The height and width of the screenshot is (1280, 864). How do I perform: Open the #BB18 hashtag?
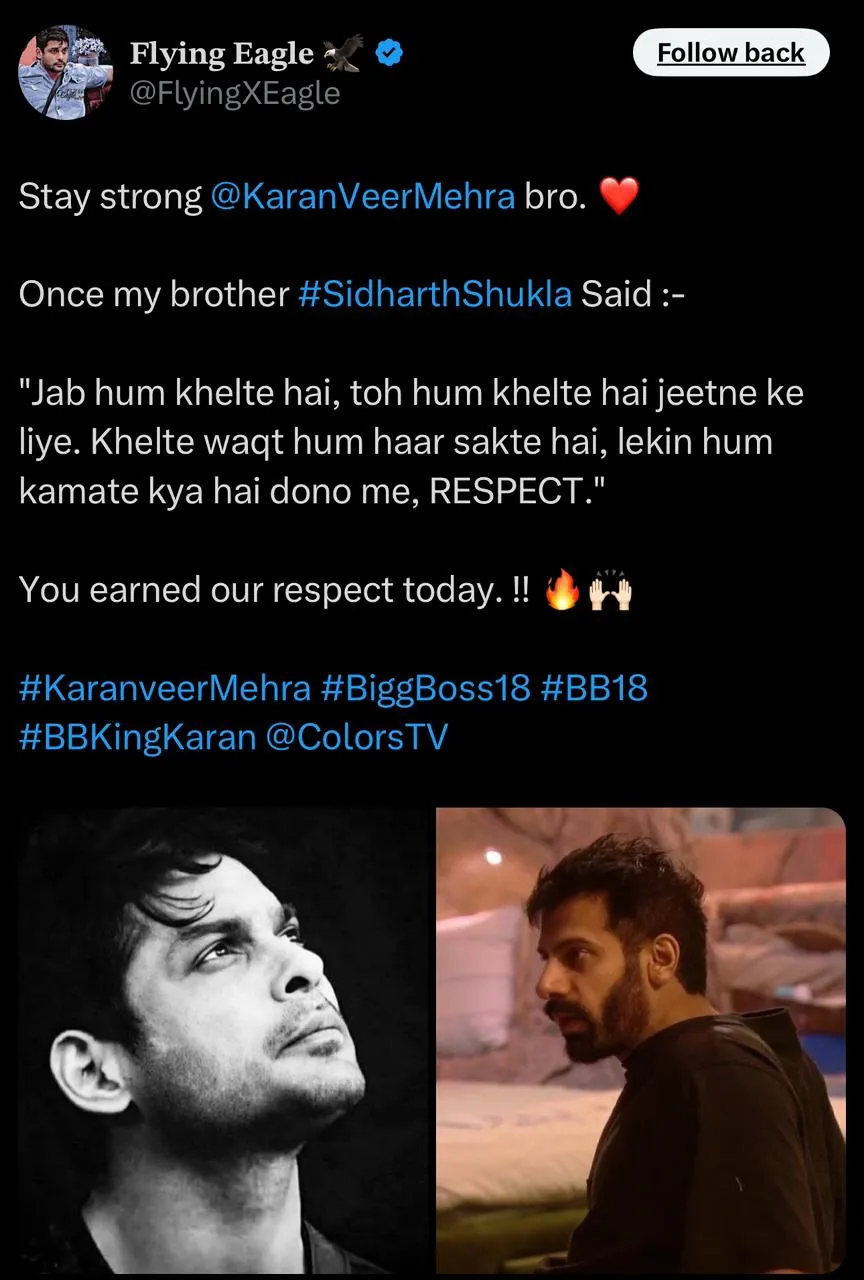tap(594, 688)
